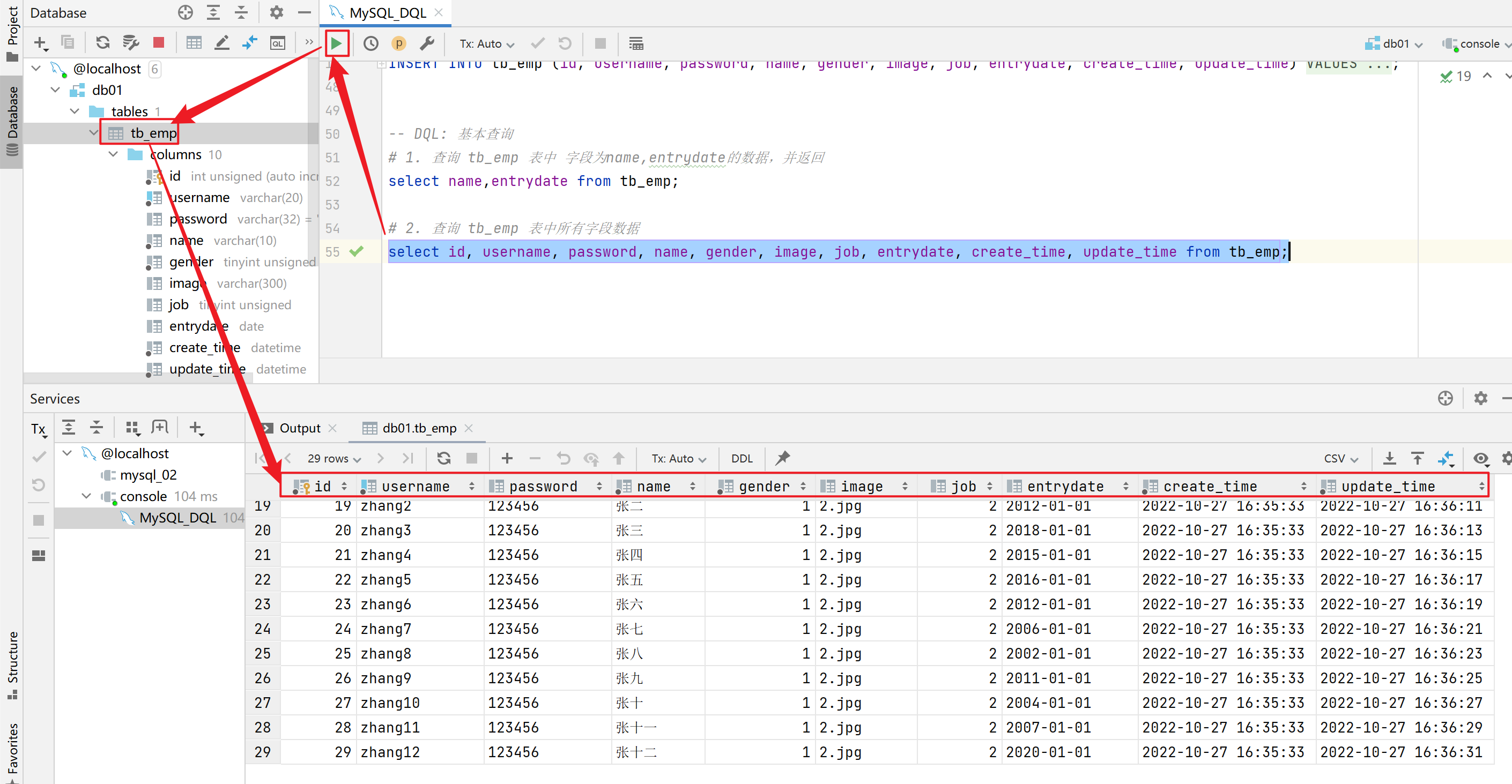Screen dimensions: 1512x784
Task: Run the query with the green Execute button
Action: coord(336,43)
